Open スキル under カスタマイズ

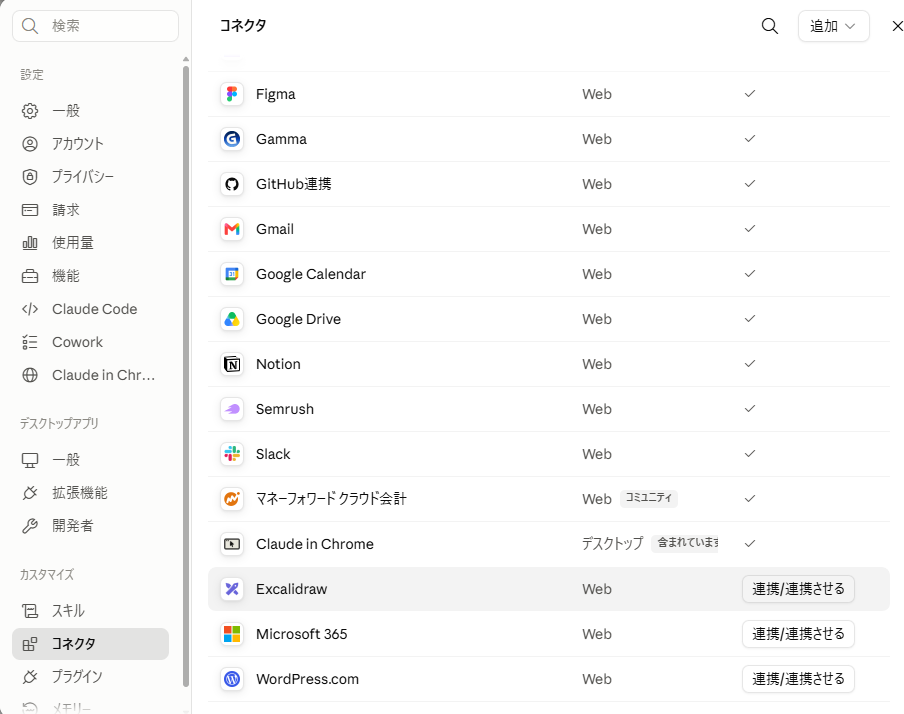(x=91, y=611)
